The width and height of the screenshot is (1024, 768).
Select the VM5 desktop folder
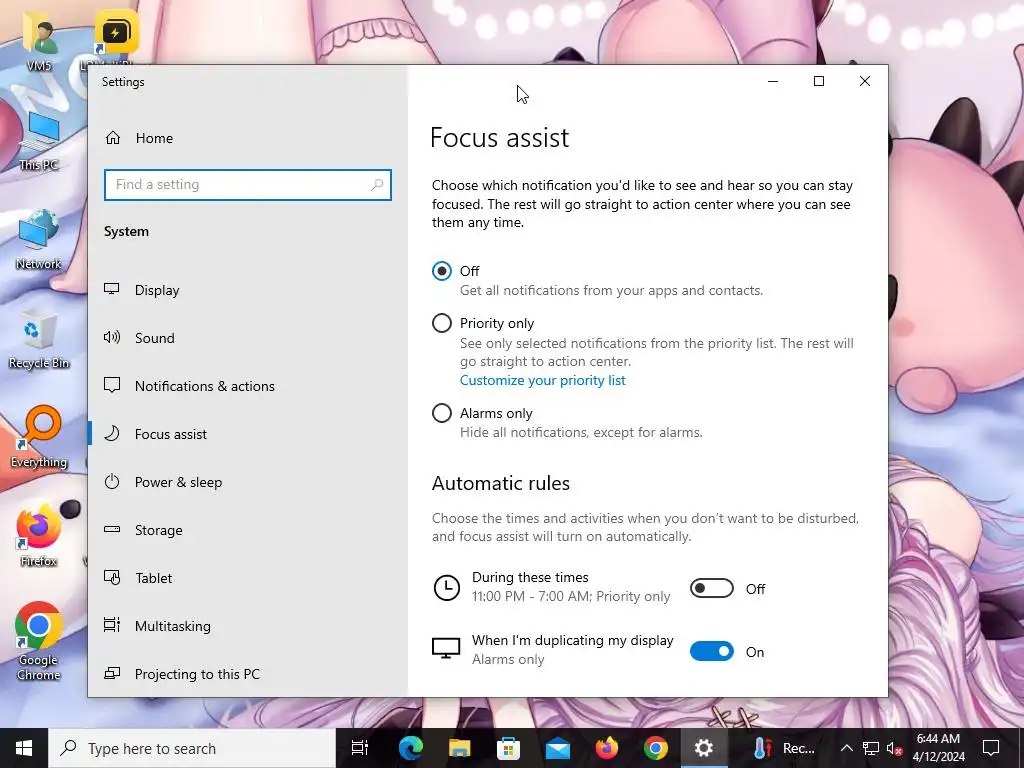tap(39, 43)
